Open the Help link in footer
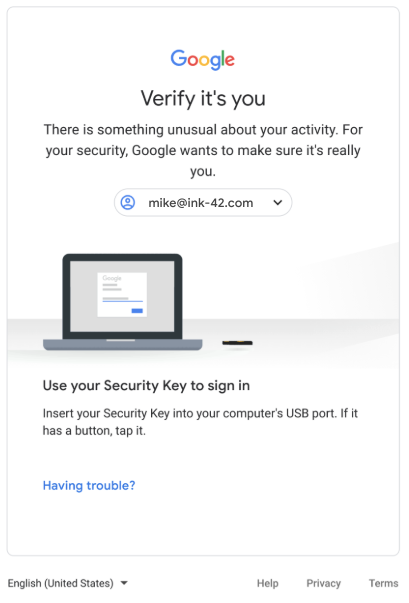This screenshot has width=409, height=603. (268, 583)
